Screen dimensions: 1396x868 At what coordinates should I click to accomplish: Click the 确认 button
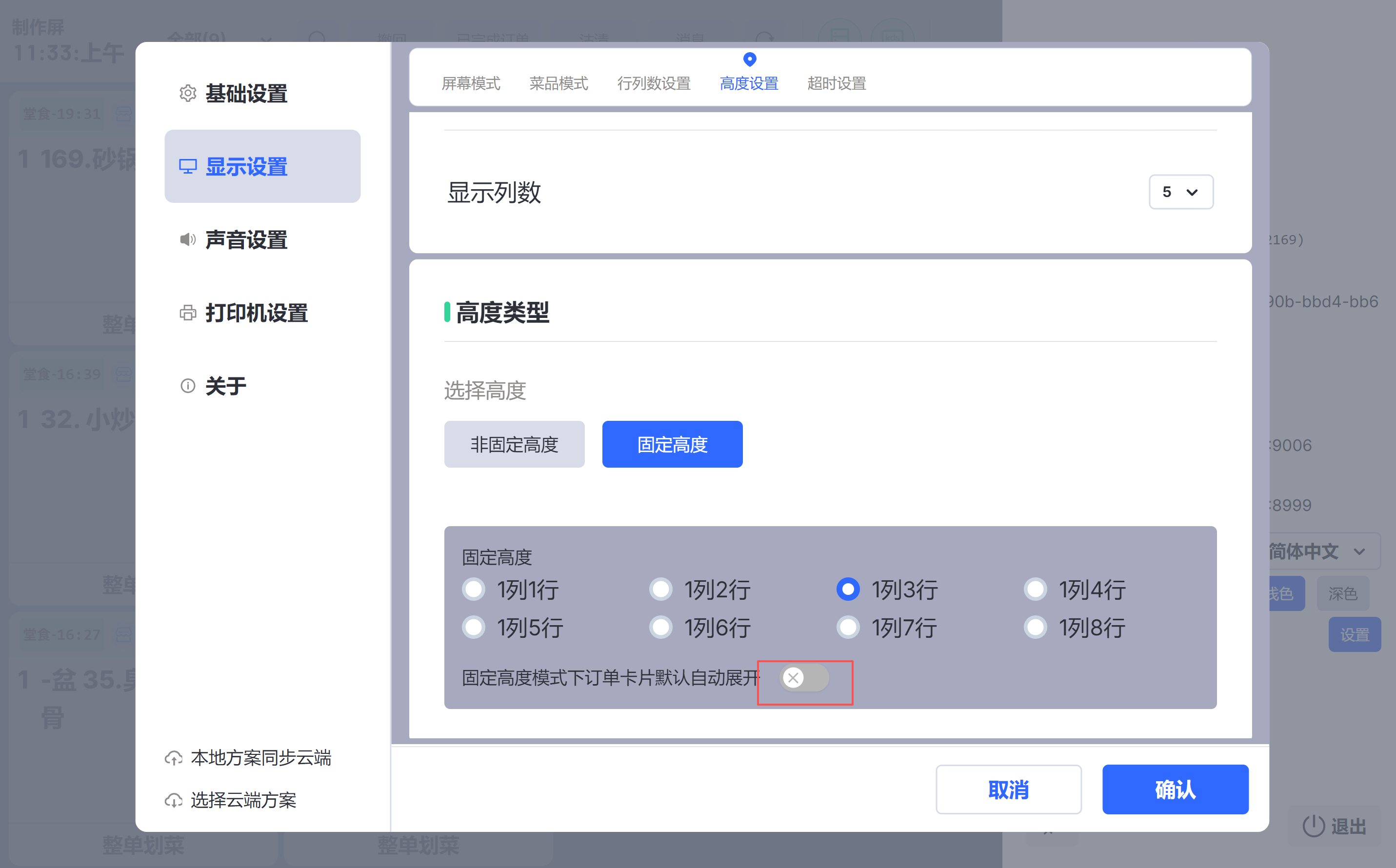pyautogui.click(x=1175, y=789)
